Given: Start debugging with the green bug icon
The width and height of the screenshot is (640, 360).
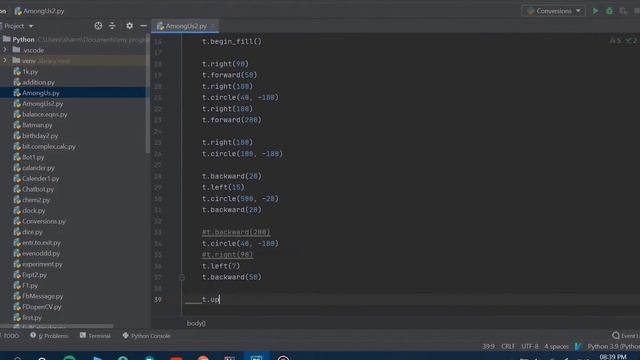Looking at the screenshot, I should (x=609, y=11).
